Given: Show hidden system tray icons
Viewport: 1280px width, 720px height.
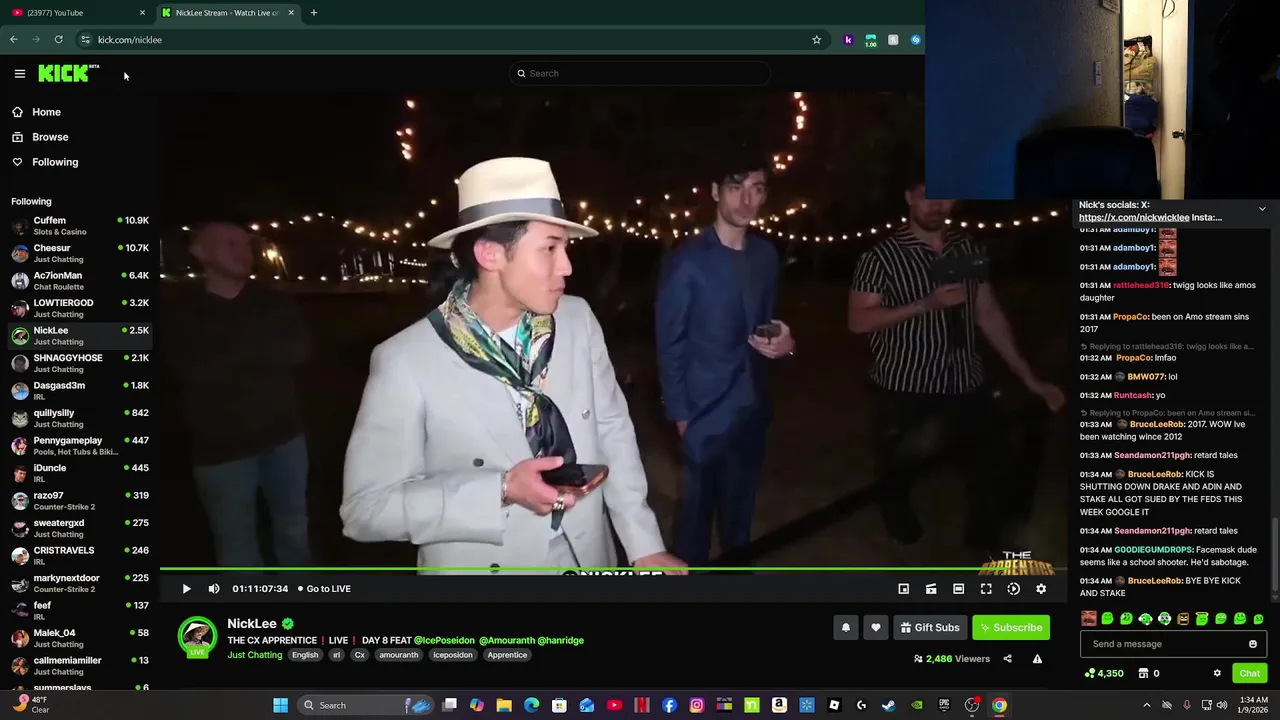Looking at the screenshot, I should (1146, 705).
